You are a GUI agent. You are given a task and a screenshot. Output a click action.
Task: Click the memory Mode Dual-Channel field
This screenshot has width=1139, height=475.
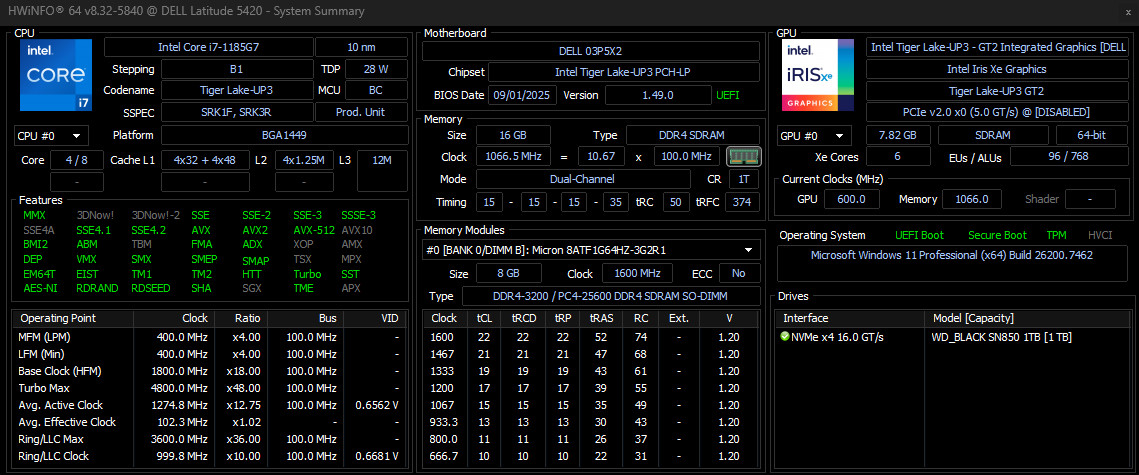tap(583, 179)
